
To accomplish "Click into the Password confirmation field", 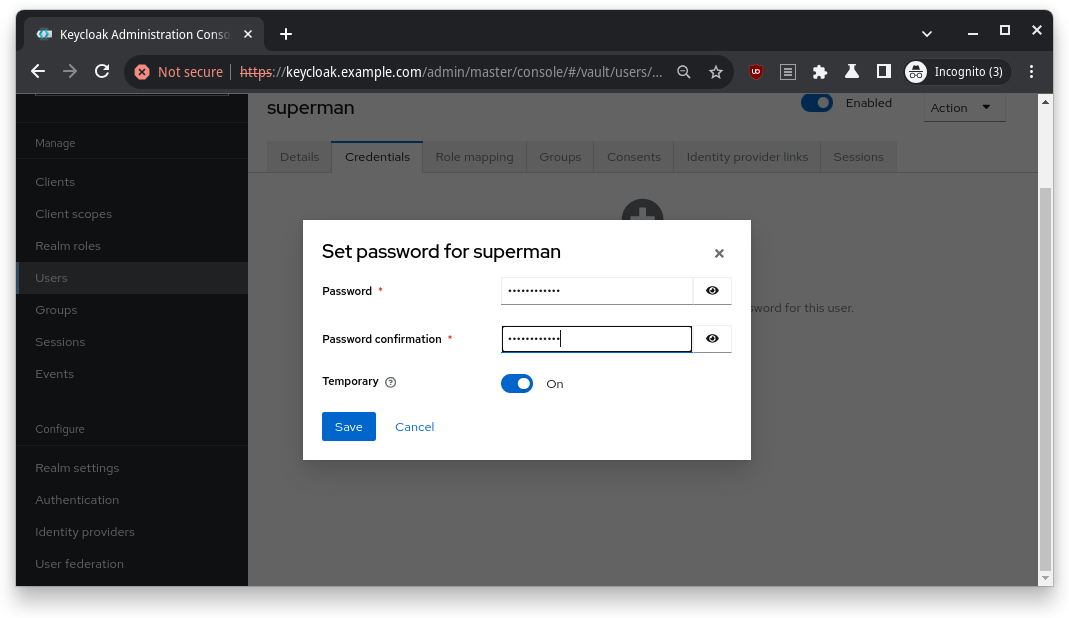I will (597, 339).
